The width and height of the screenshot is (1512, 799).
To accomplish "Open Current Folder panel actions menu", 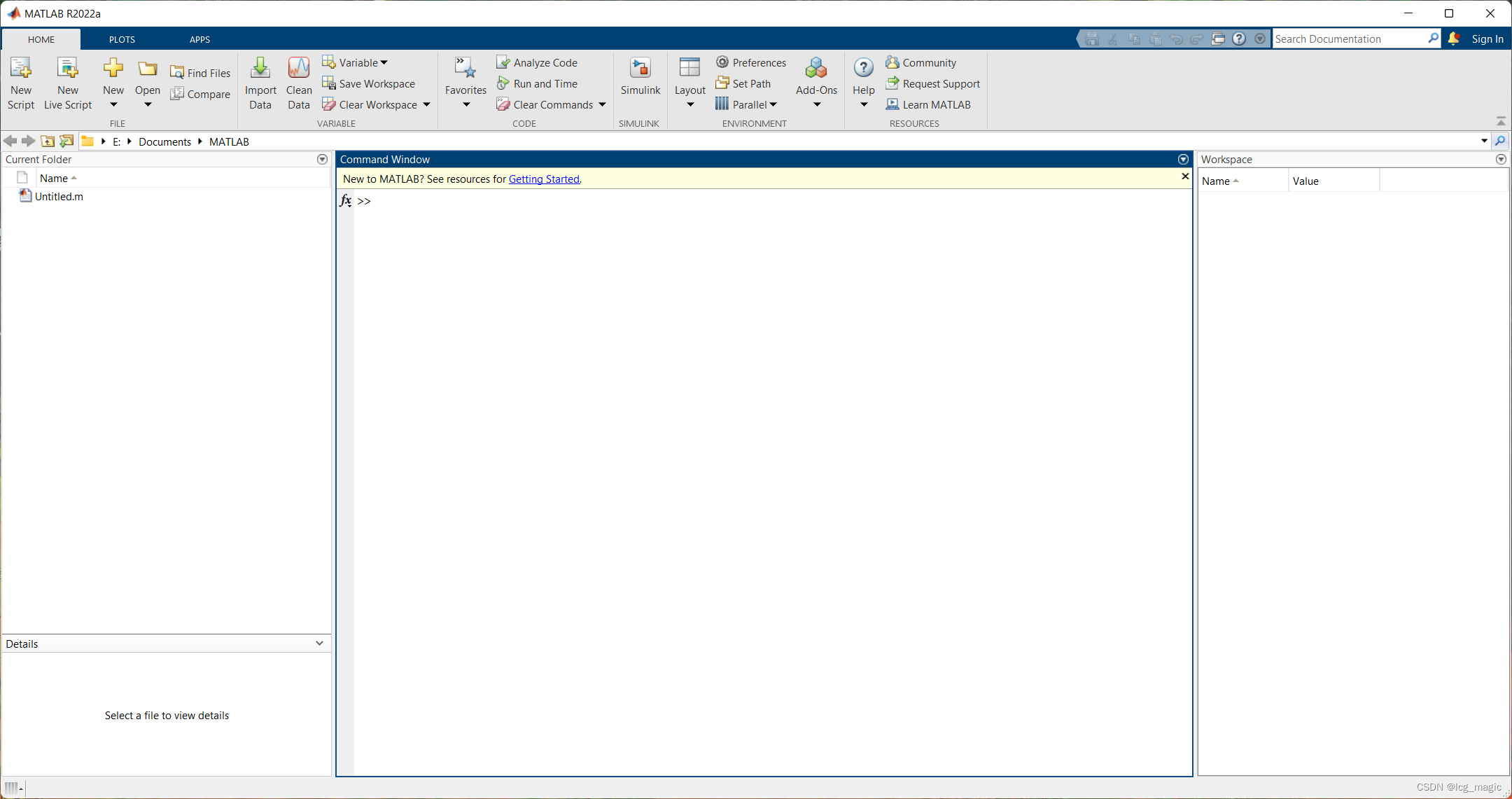I will 322,159.
